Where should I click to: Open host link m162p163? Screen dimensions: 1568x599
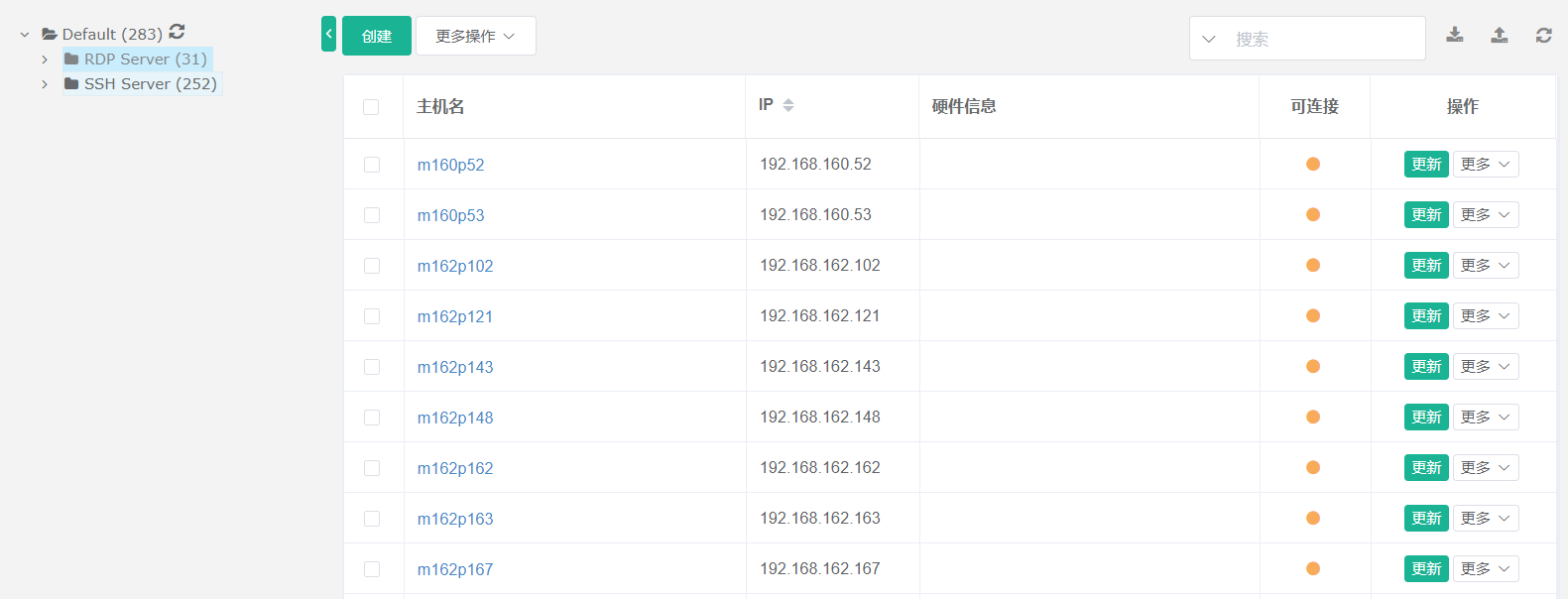coord(455,519)
